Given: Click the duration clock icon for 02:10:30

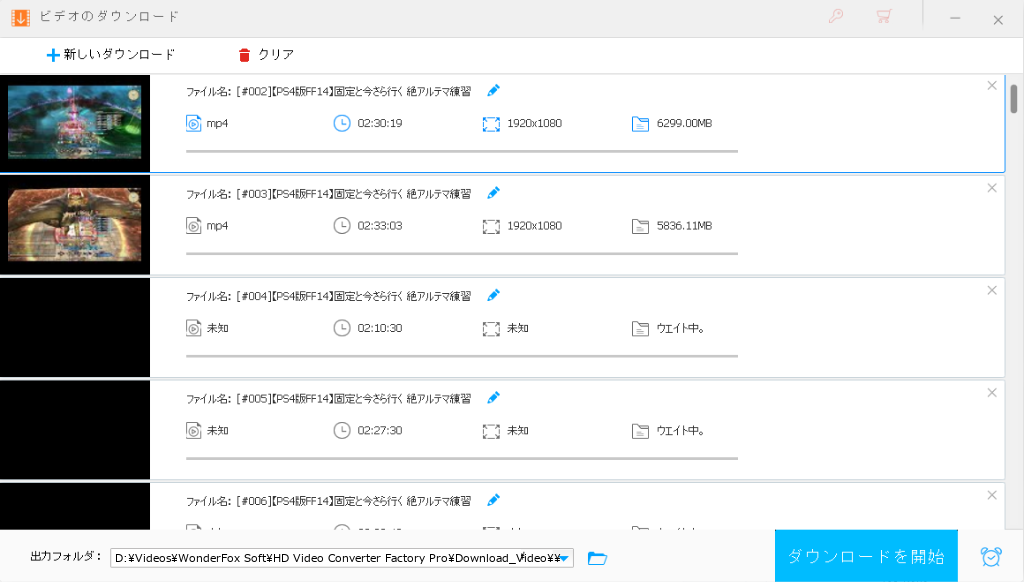Looking at the screenshot, I should point(342,328).
